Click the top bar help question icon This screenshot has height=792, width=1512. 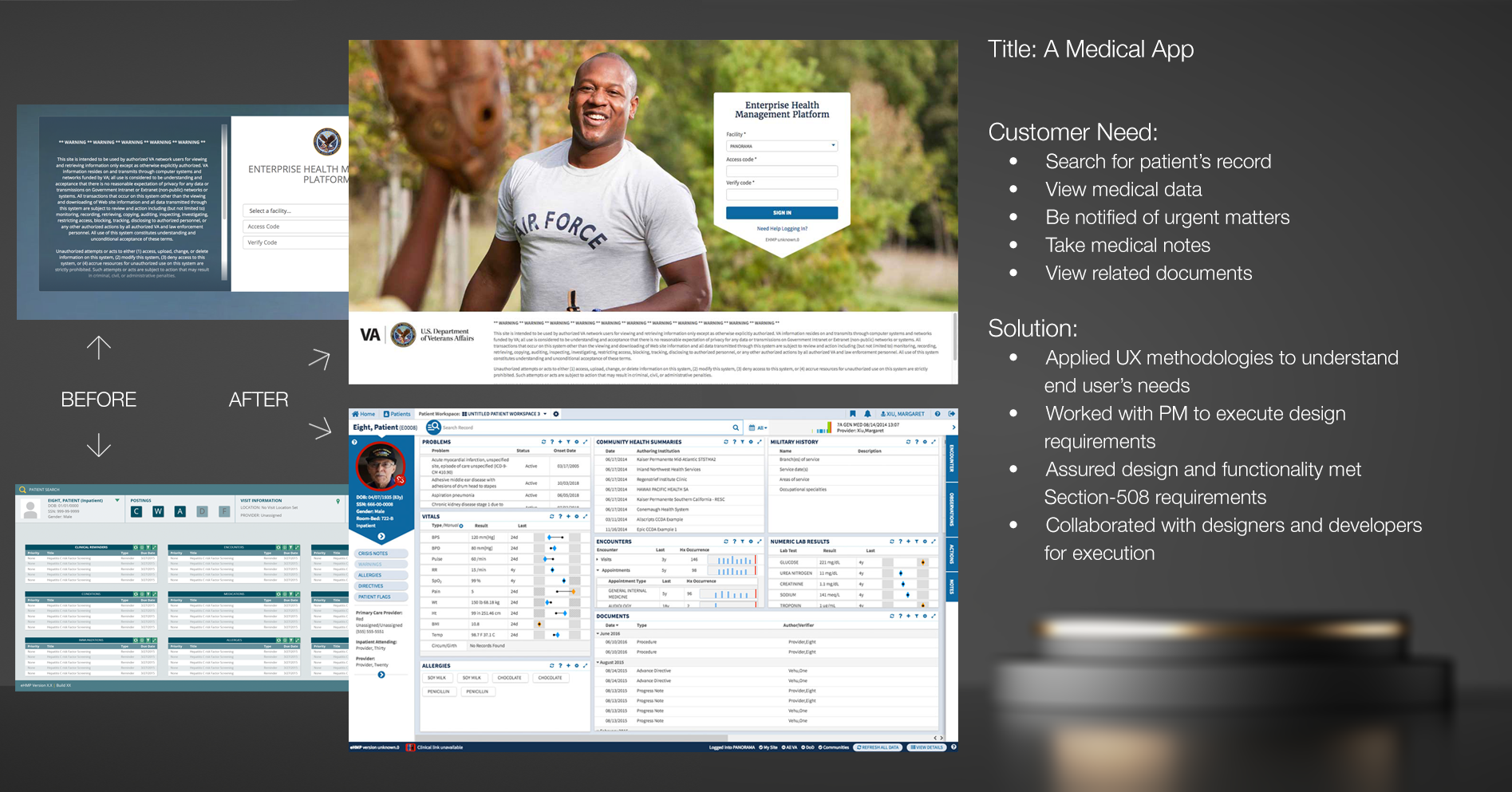938,414
